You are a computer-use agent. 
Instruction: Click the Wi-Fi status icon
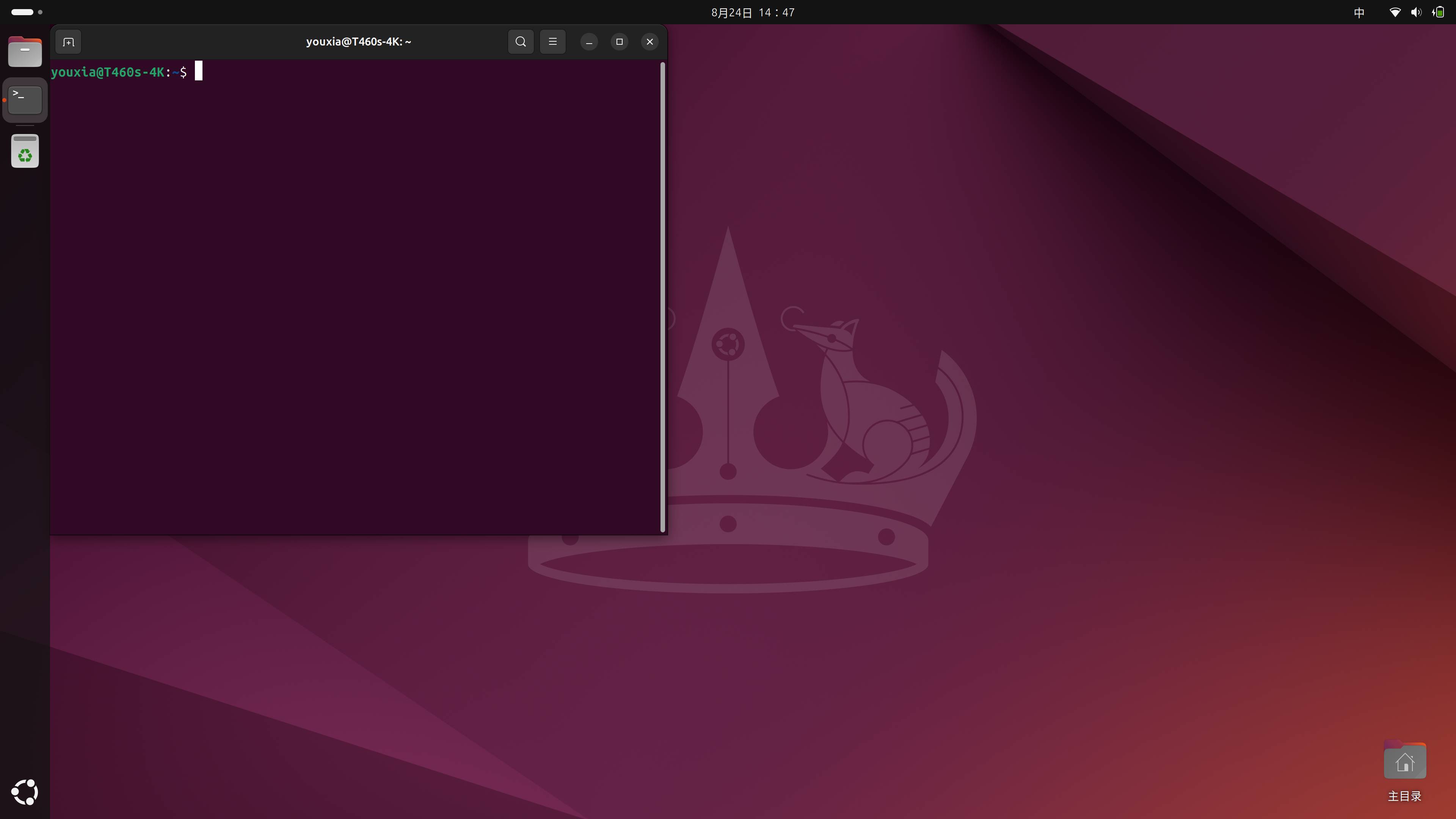pyautogui.click(x=1395, y=13)
